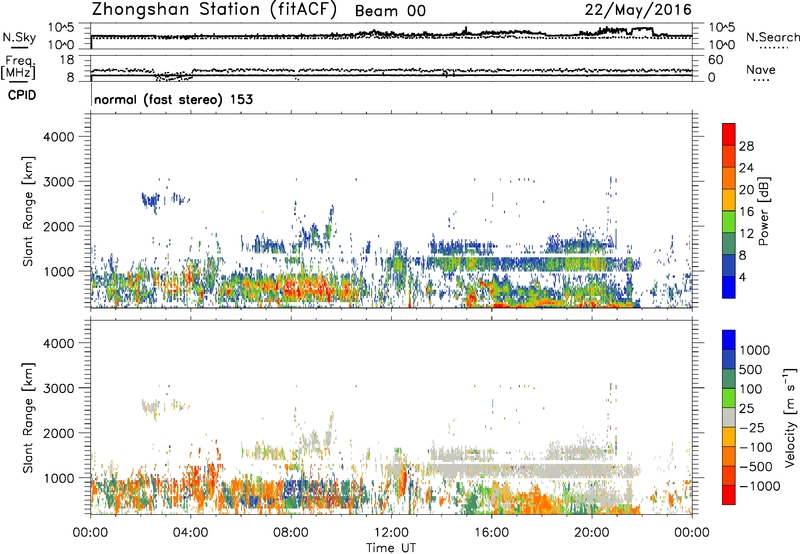Viewport: 800px width, 554px height.
Task: Pick the red top segment of Power bar
Action: (x=729, y=134)
